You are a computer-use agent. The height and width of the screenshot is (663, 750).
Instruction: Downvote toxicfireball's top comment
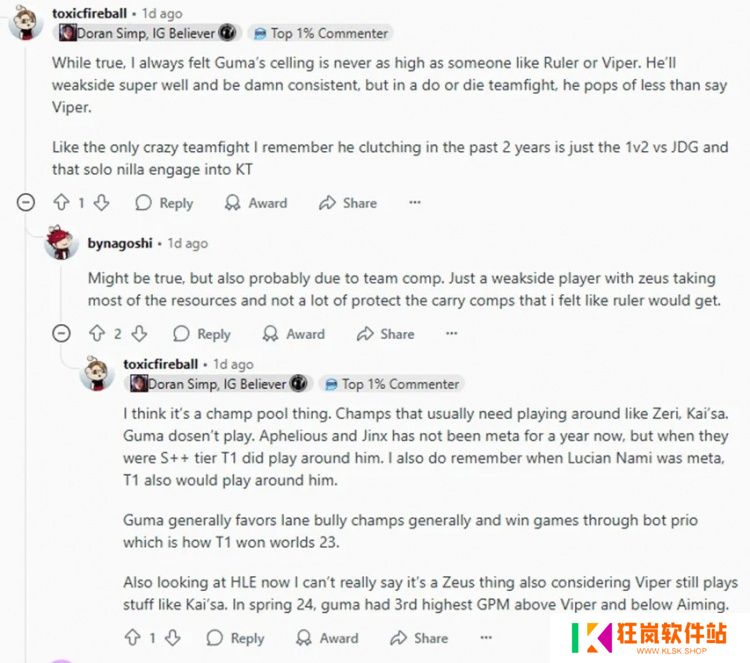tap(101, 203)
